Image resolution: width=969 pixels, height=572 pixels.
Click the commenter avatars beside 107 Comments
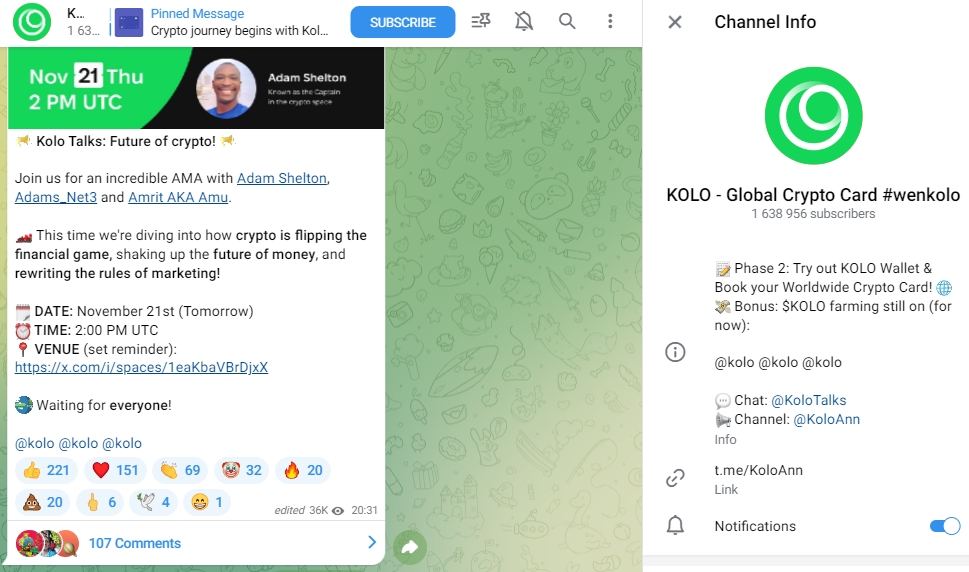tap(48, 544)
